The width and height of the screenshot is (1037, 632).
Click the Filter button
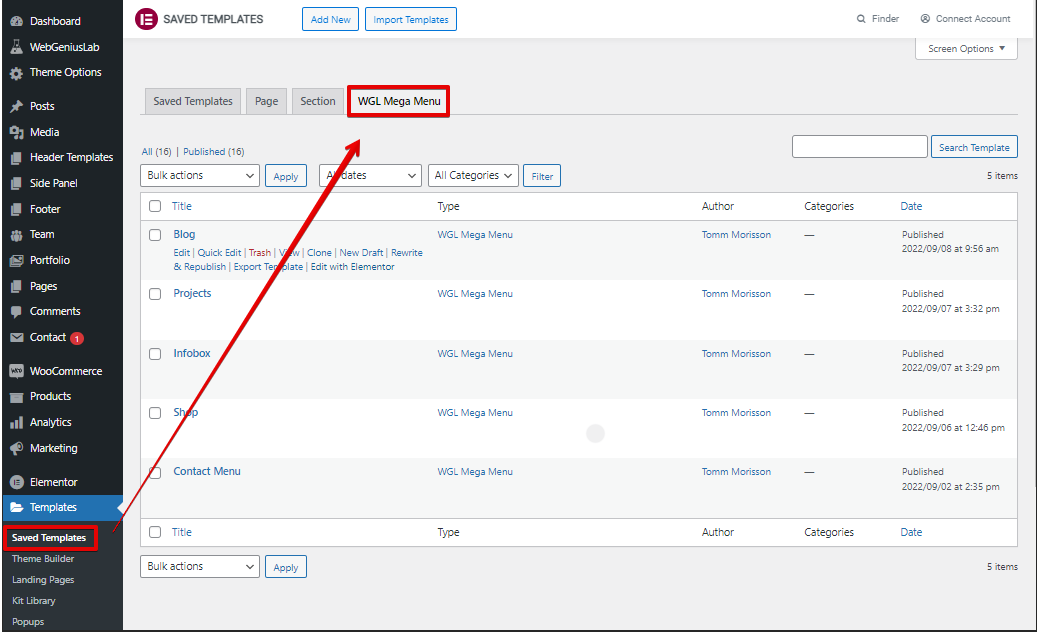tap(542, 176)
